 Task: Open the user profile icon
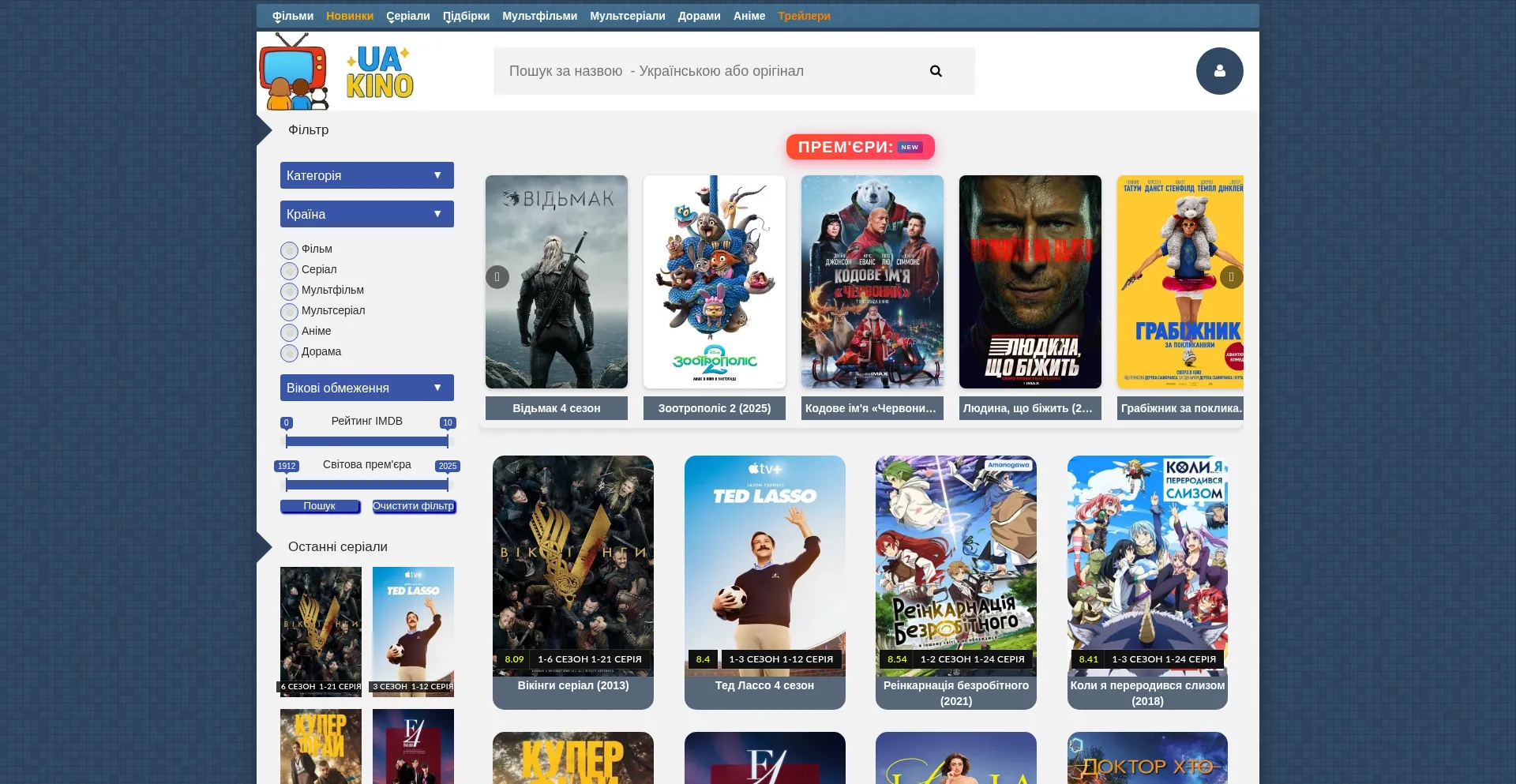(1219, 71)
